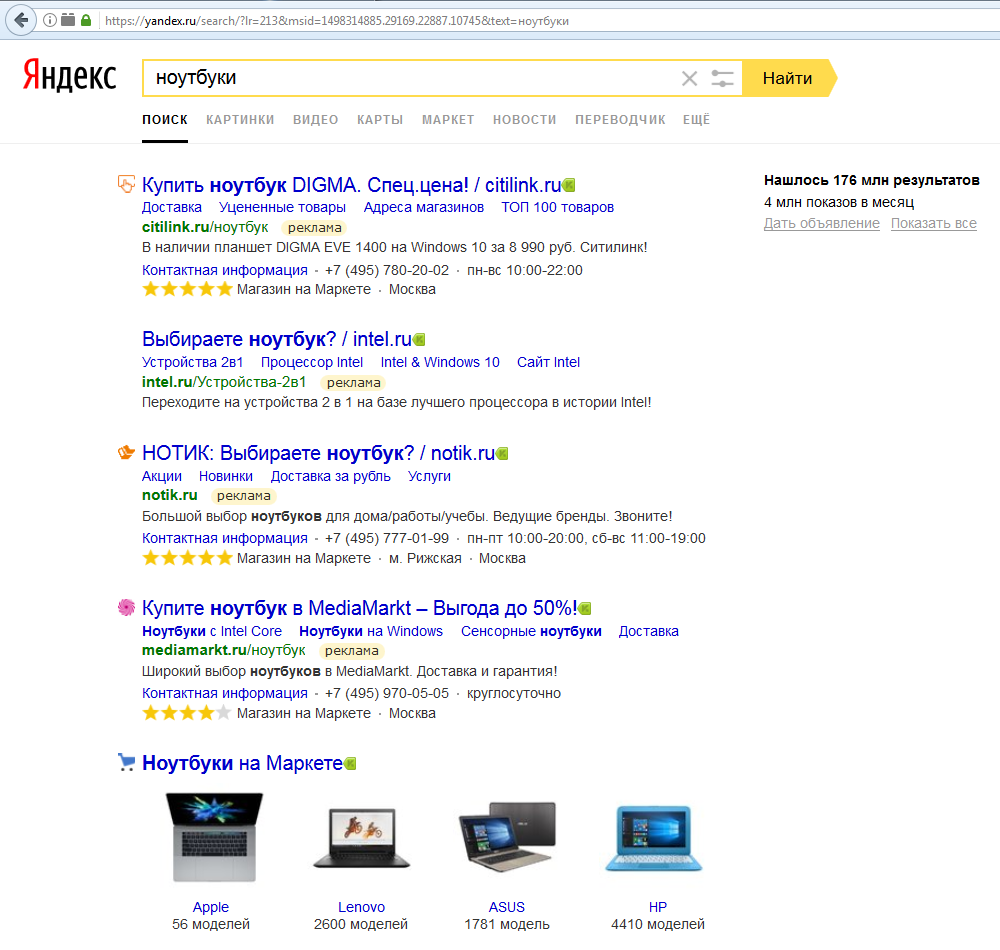Open the citilink favicon beside the first result

tap(126, 184)
